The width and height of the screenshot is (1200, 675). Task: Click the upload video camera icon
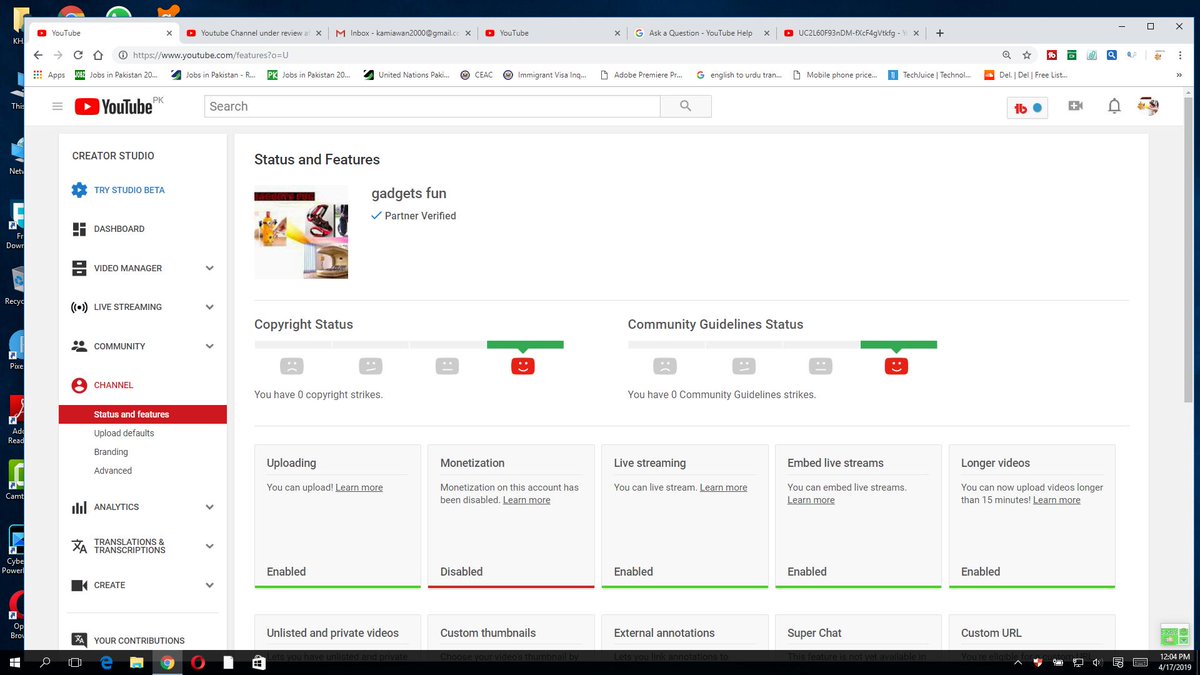point(1075,106)
